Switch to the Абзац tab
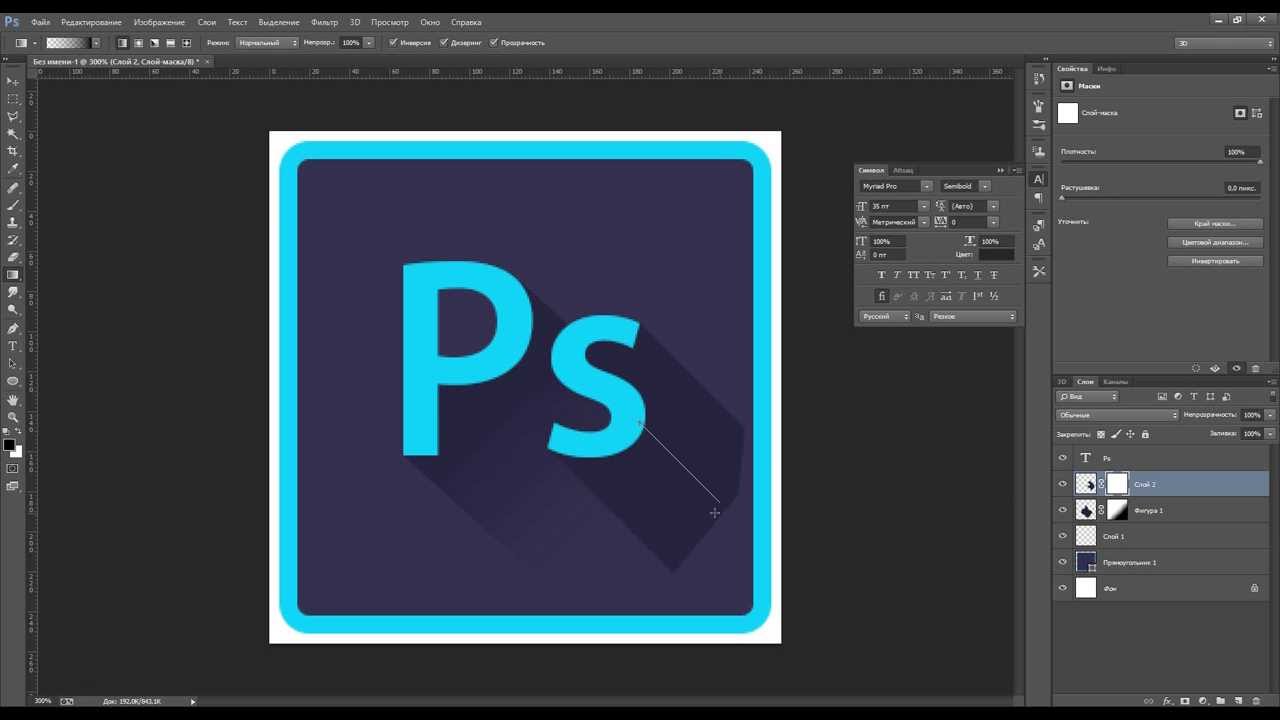Screen dimensions: 1280x720 point(903,170)
